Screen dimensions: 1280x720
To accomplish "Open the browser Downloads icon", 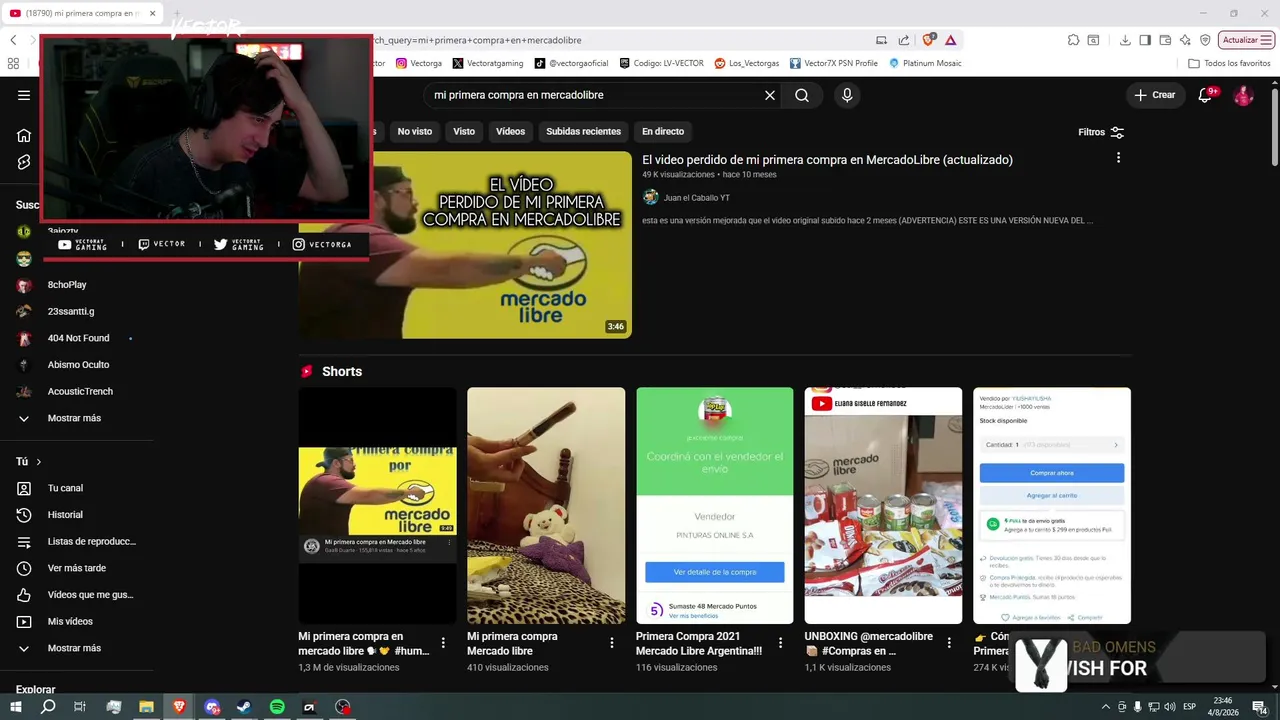I will (x=1125, y=40).
